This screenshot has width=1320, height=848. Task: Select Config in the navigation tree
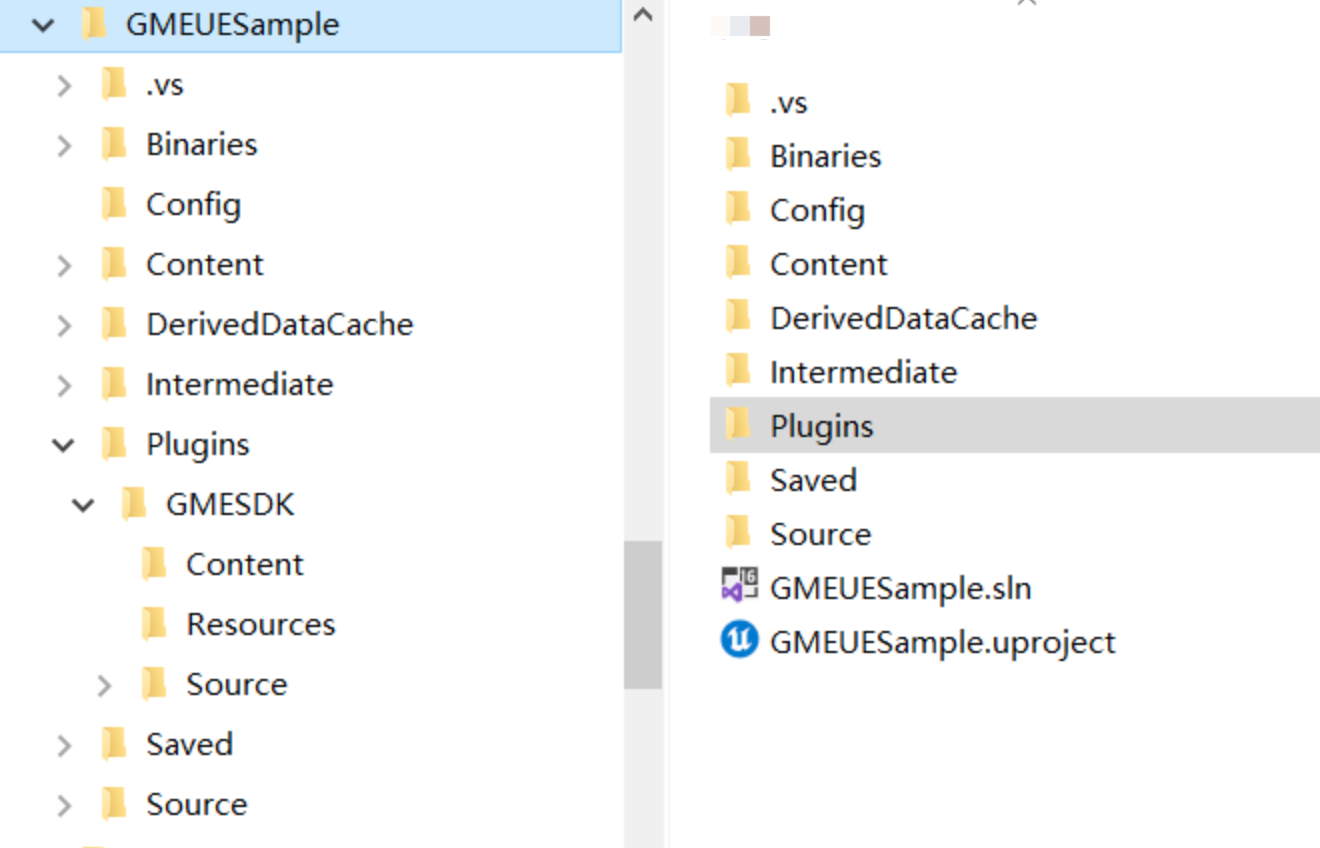pyautogui.click(x=193, y=204)
